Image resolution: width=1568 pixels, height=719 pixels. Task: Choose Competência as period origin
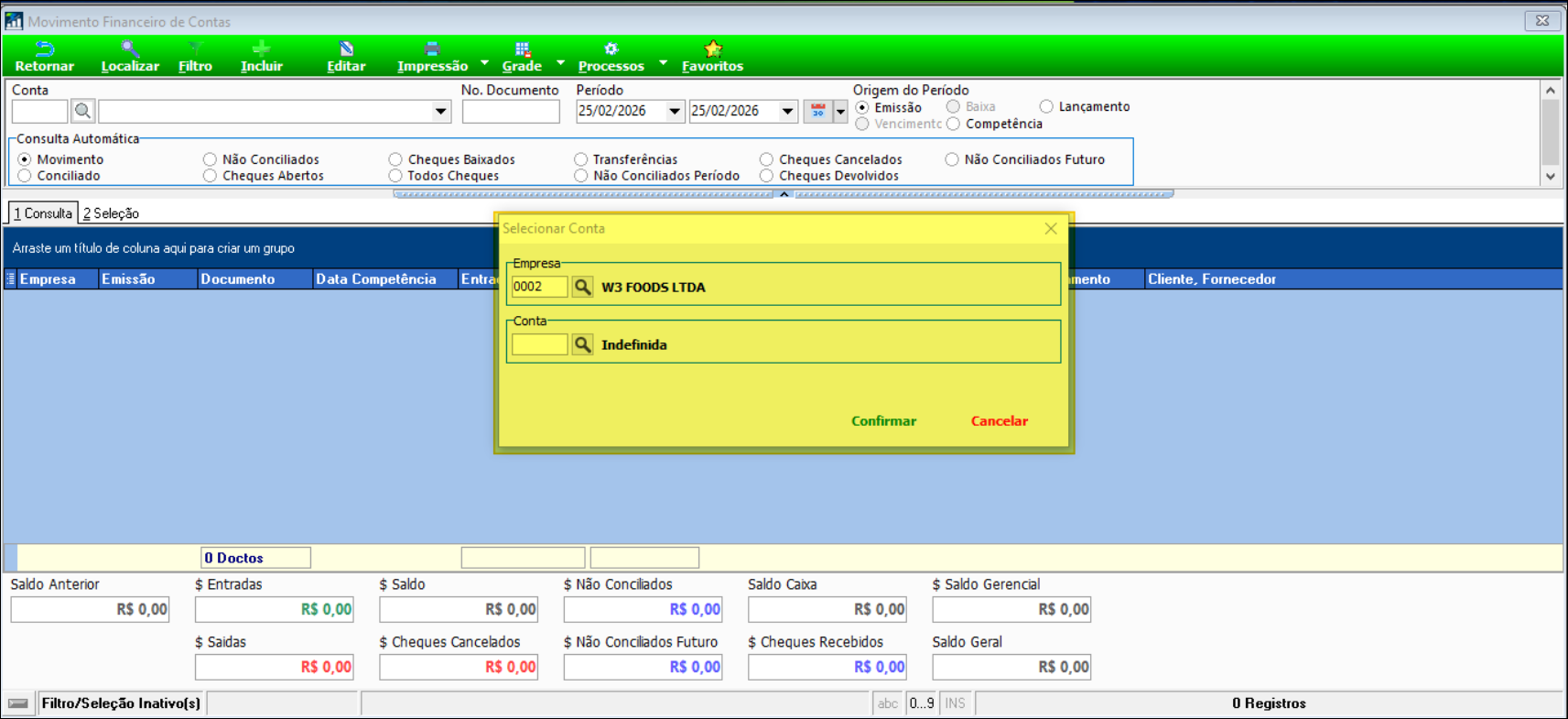954,124
